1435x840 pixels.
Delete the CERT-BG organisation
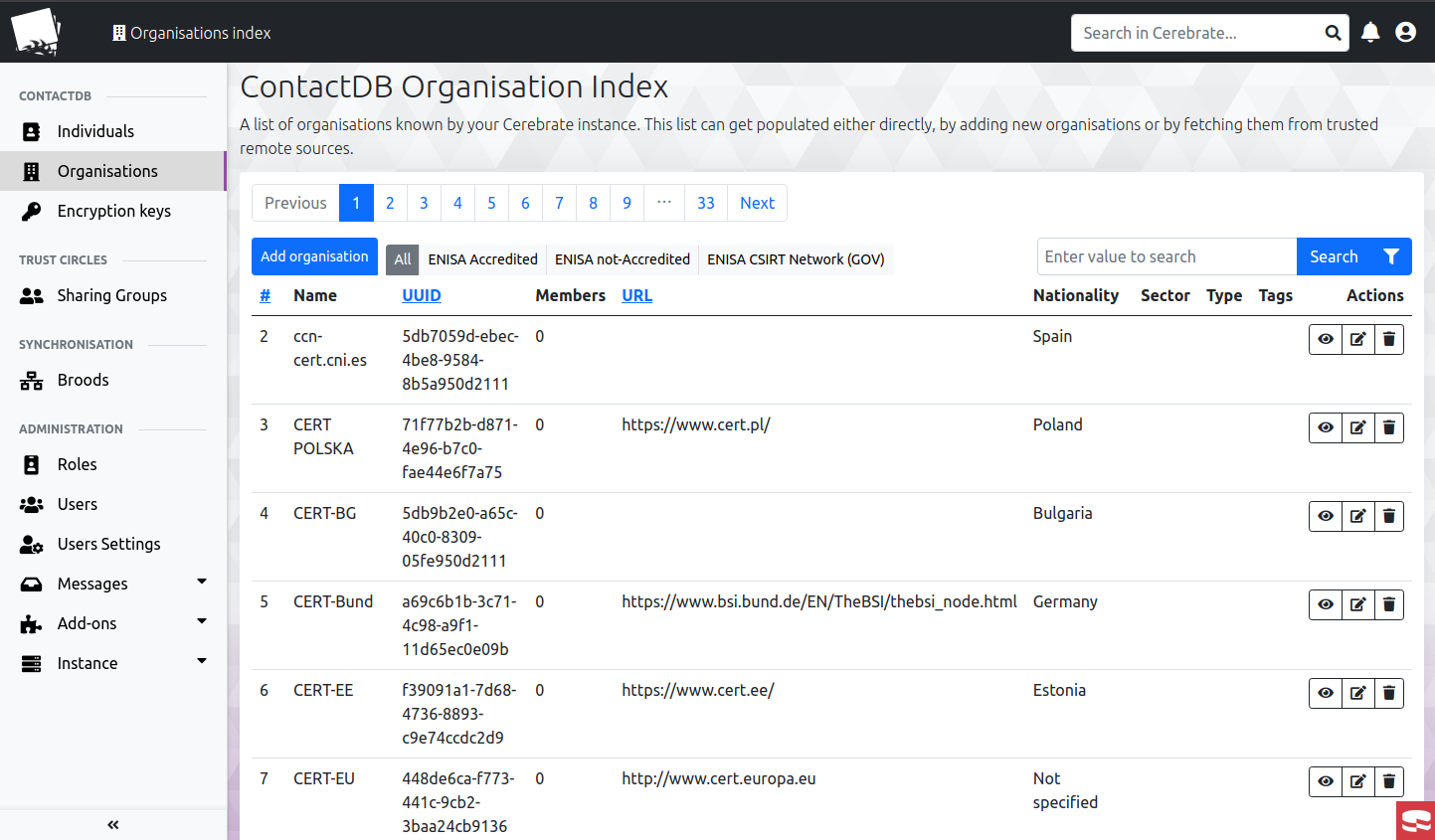(x=1389, y=516)
